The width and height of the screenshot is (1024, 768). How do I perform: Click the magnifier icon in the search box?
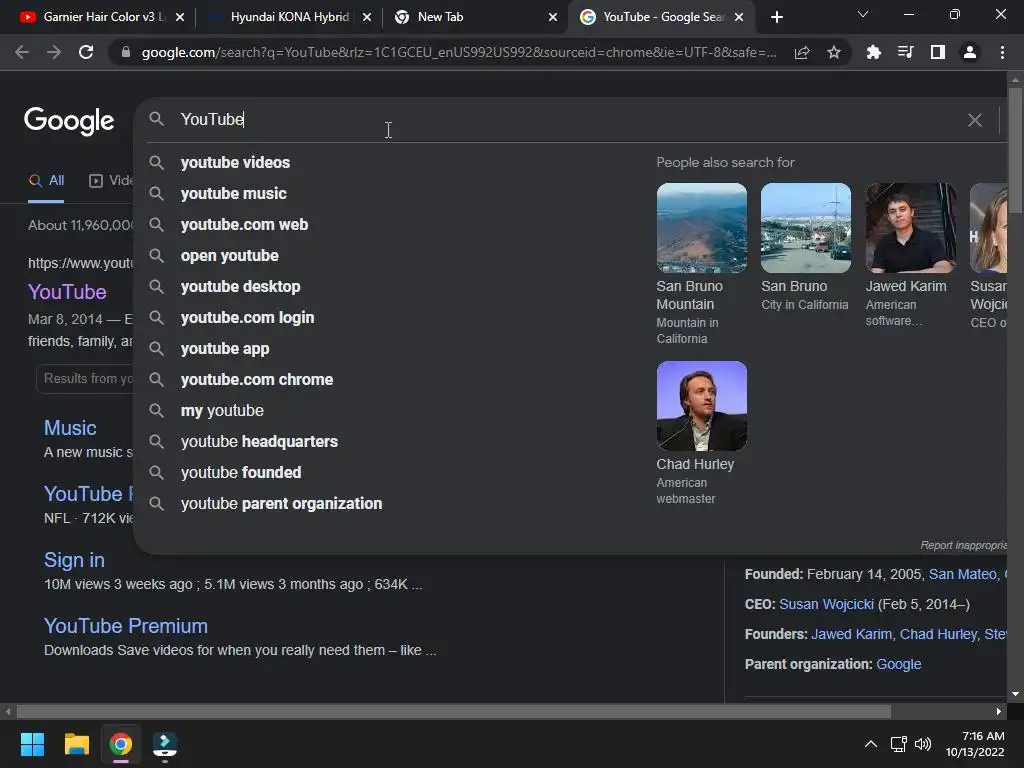click(x=156, y=119)
